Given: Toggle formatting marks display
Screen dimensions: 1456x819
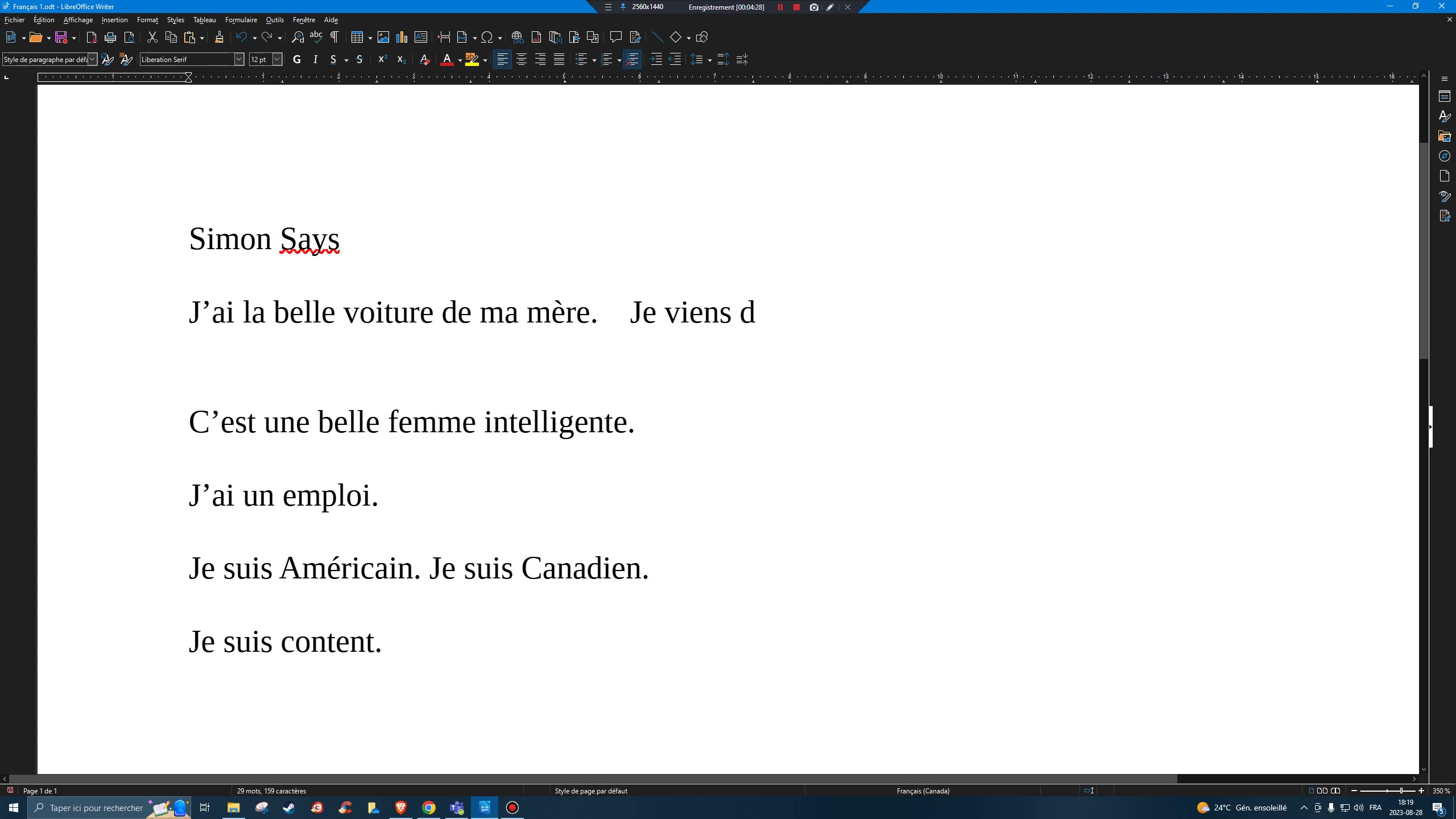Looking at the screenshot, I should pyautogui.click(x=334, y=37).
